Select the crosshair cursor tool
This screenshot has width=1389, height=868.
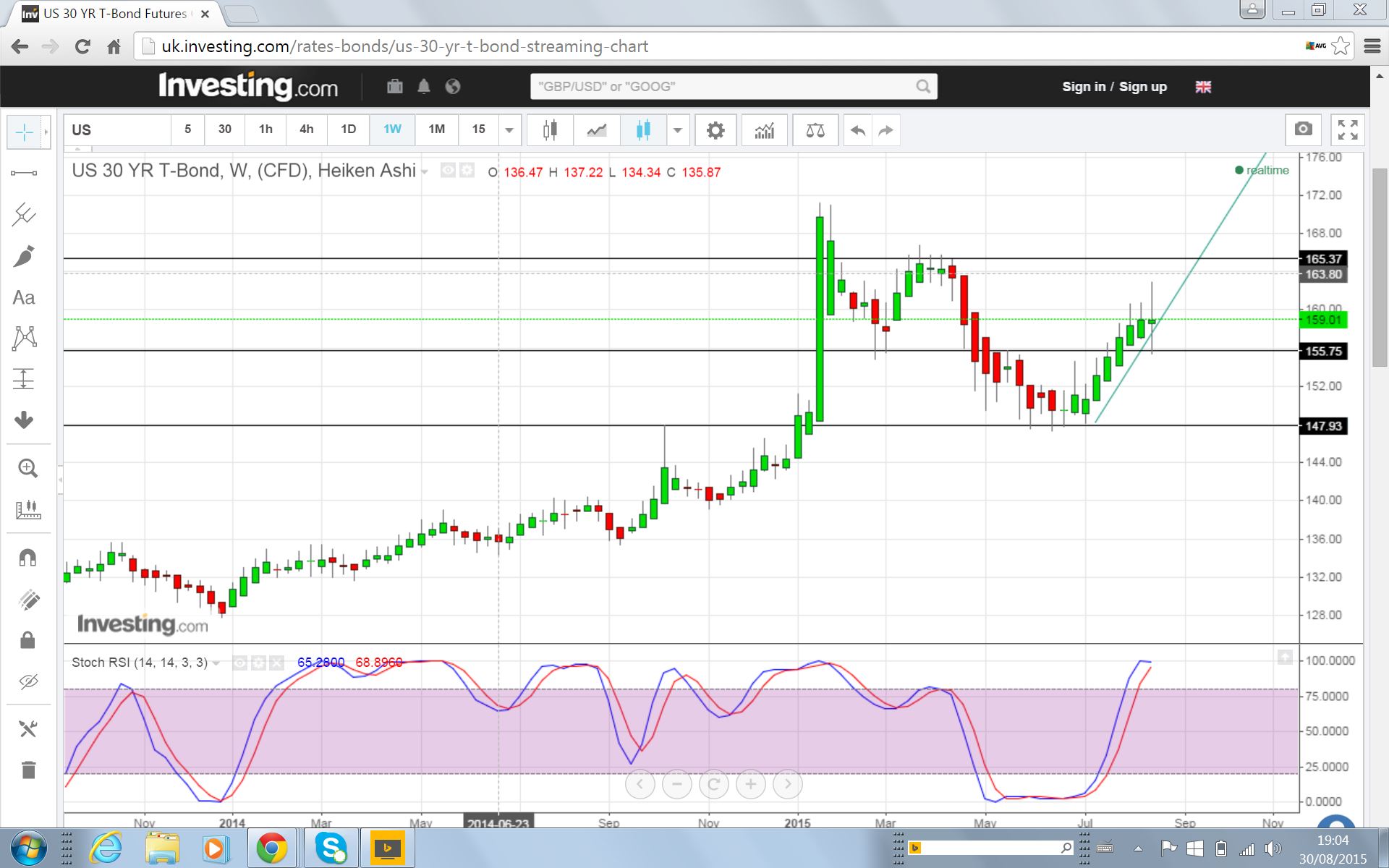(x=24, y=132)
